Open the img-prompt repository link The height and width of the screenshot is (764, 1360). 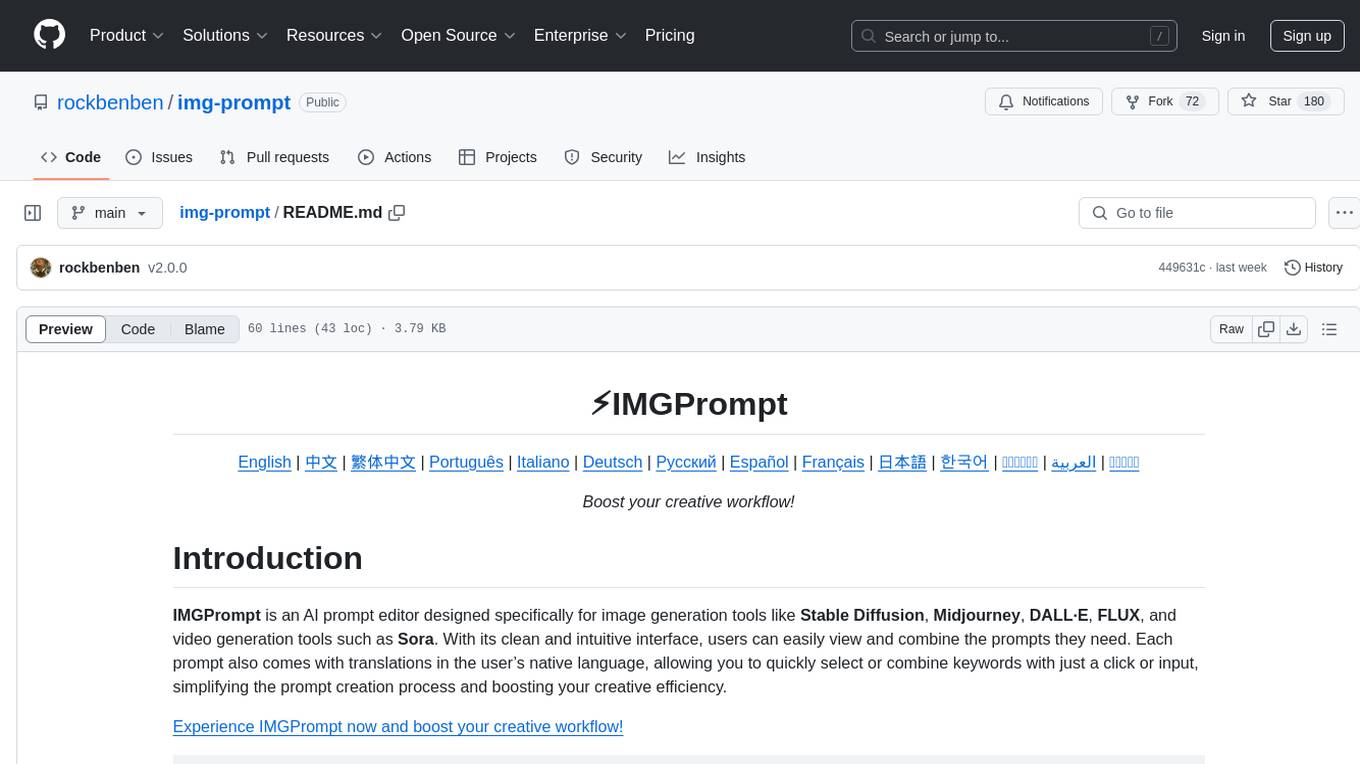click(234, 102)
